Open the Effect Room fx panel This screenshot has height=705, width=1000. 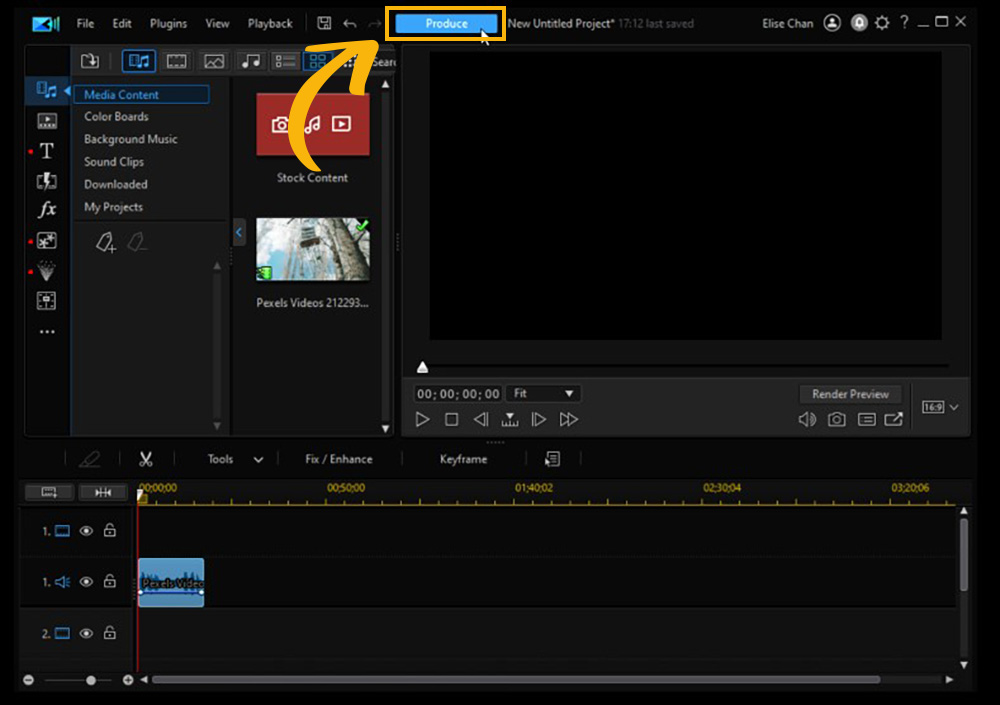[x=46, y=210]
